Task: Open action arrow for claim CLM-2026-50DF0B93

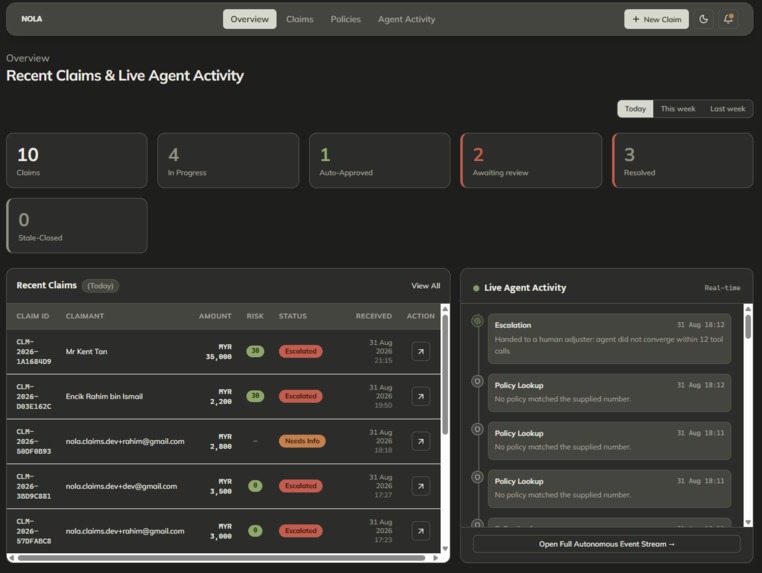Action: (421, 441)
